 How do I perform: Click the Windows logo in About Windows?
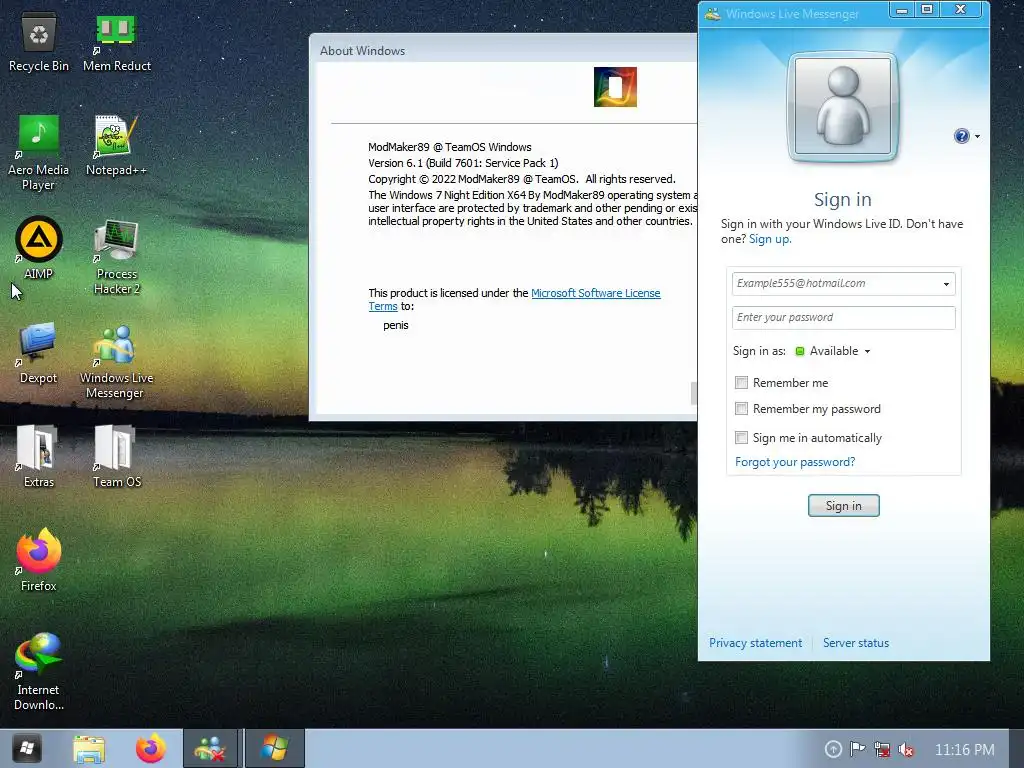click(x=615, y=87)
